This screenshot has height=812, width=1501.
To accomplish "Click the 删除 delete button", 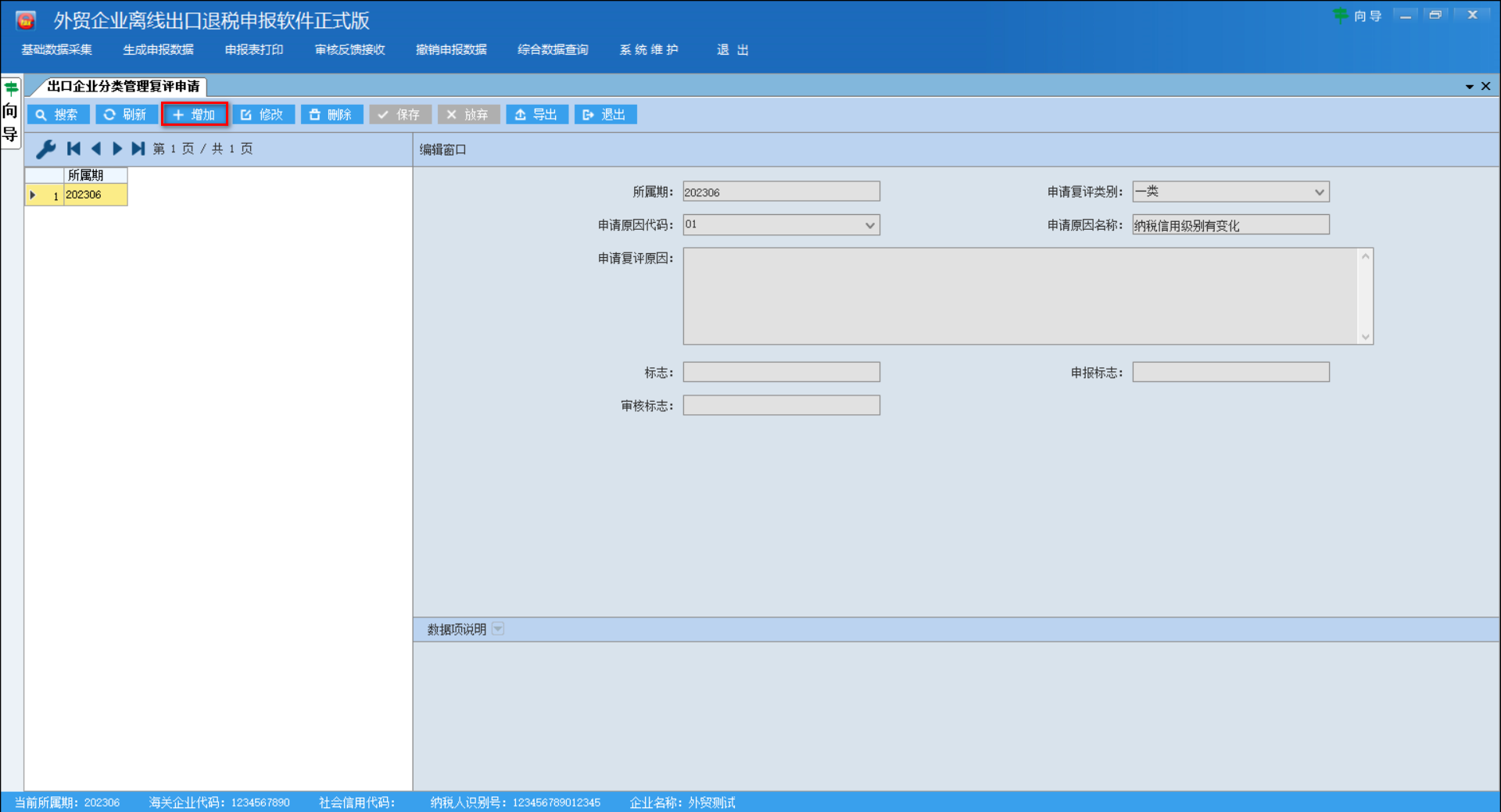I will tap(331, 115).
